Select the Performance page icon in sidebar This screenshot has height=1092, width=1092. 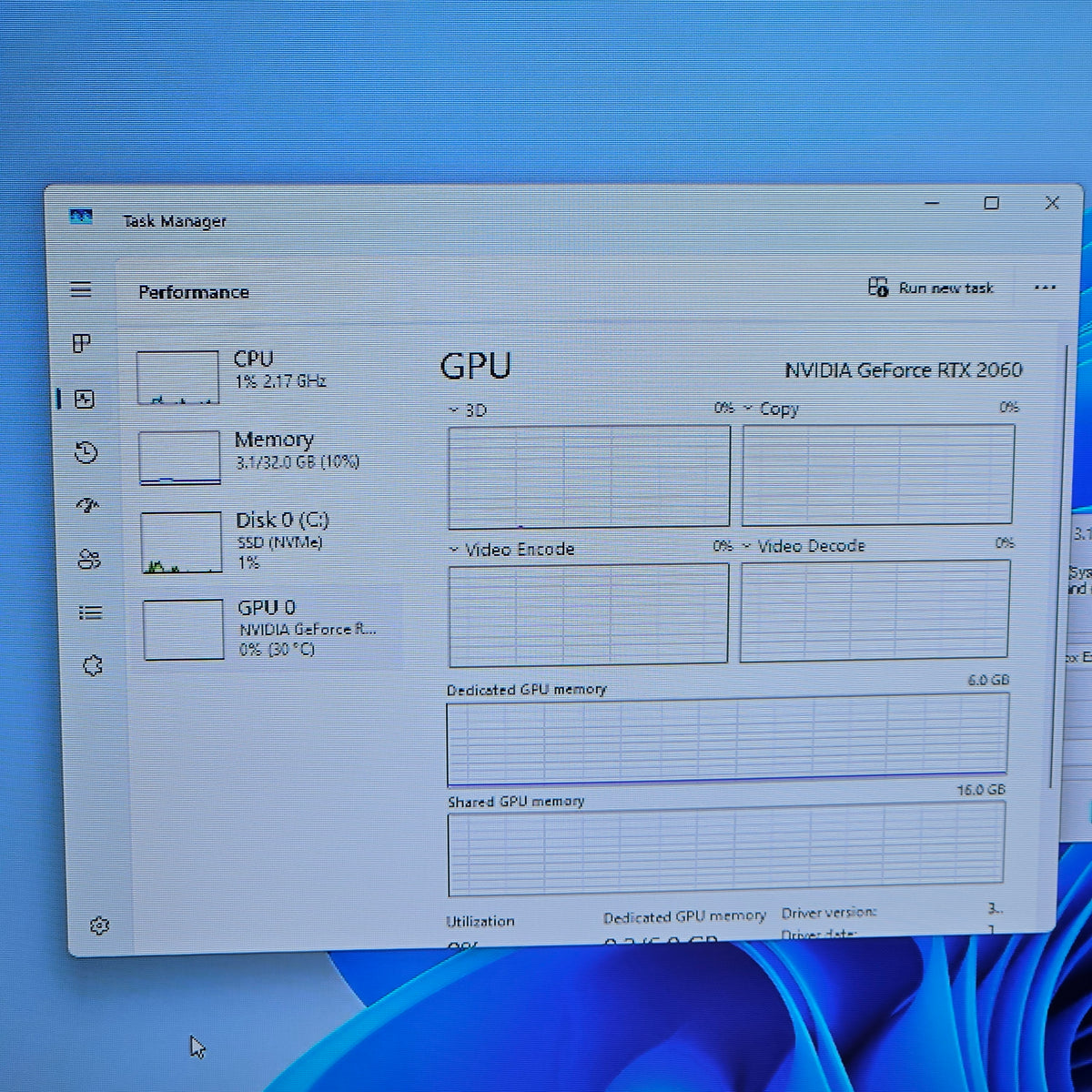pyautogui.click(x=85, y=399)
